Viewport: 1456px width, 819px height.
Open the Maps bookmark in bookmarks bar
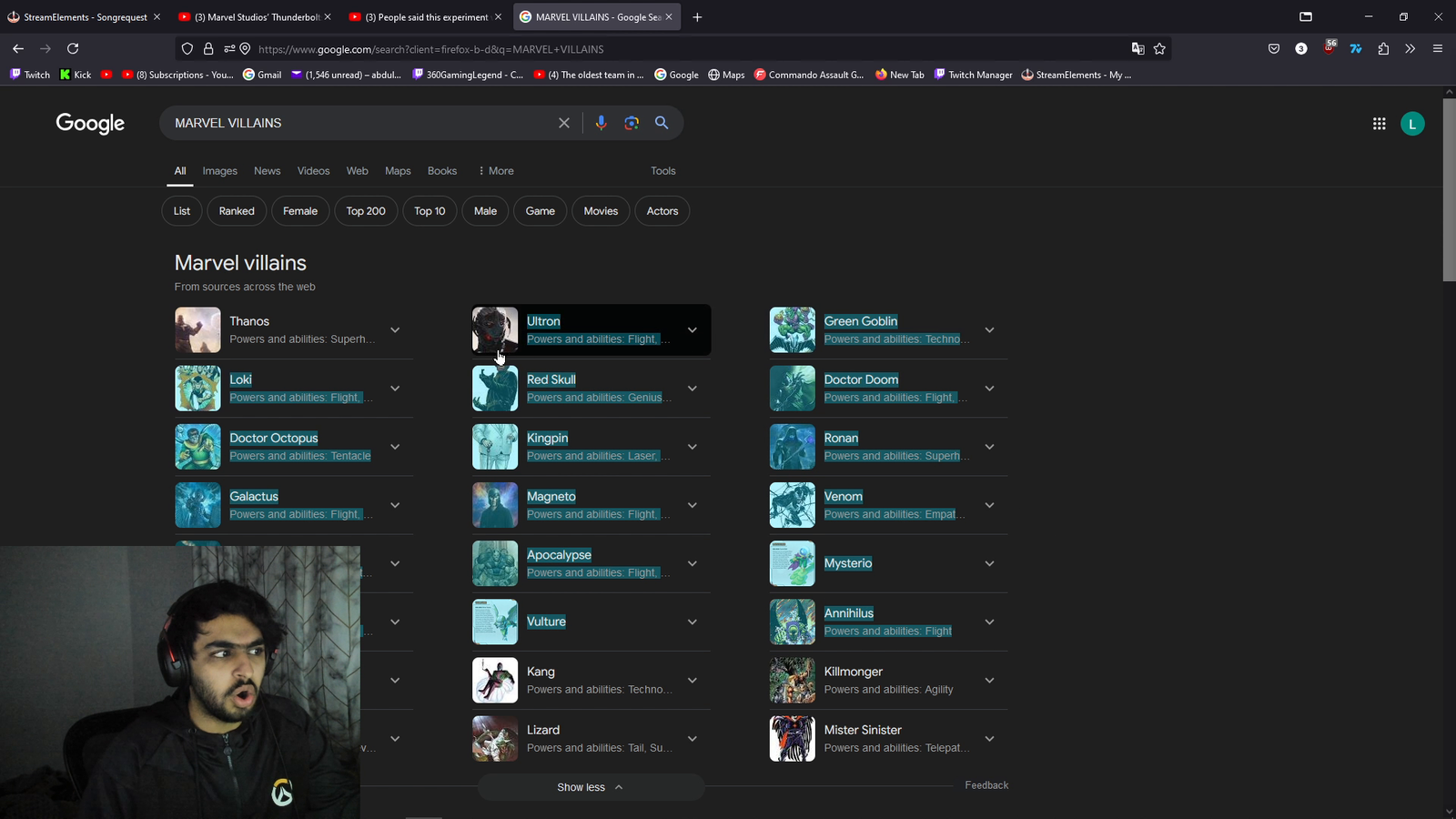coord(726,75)
